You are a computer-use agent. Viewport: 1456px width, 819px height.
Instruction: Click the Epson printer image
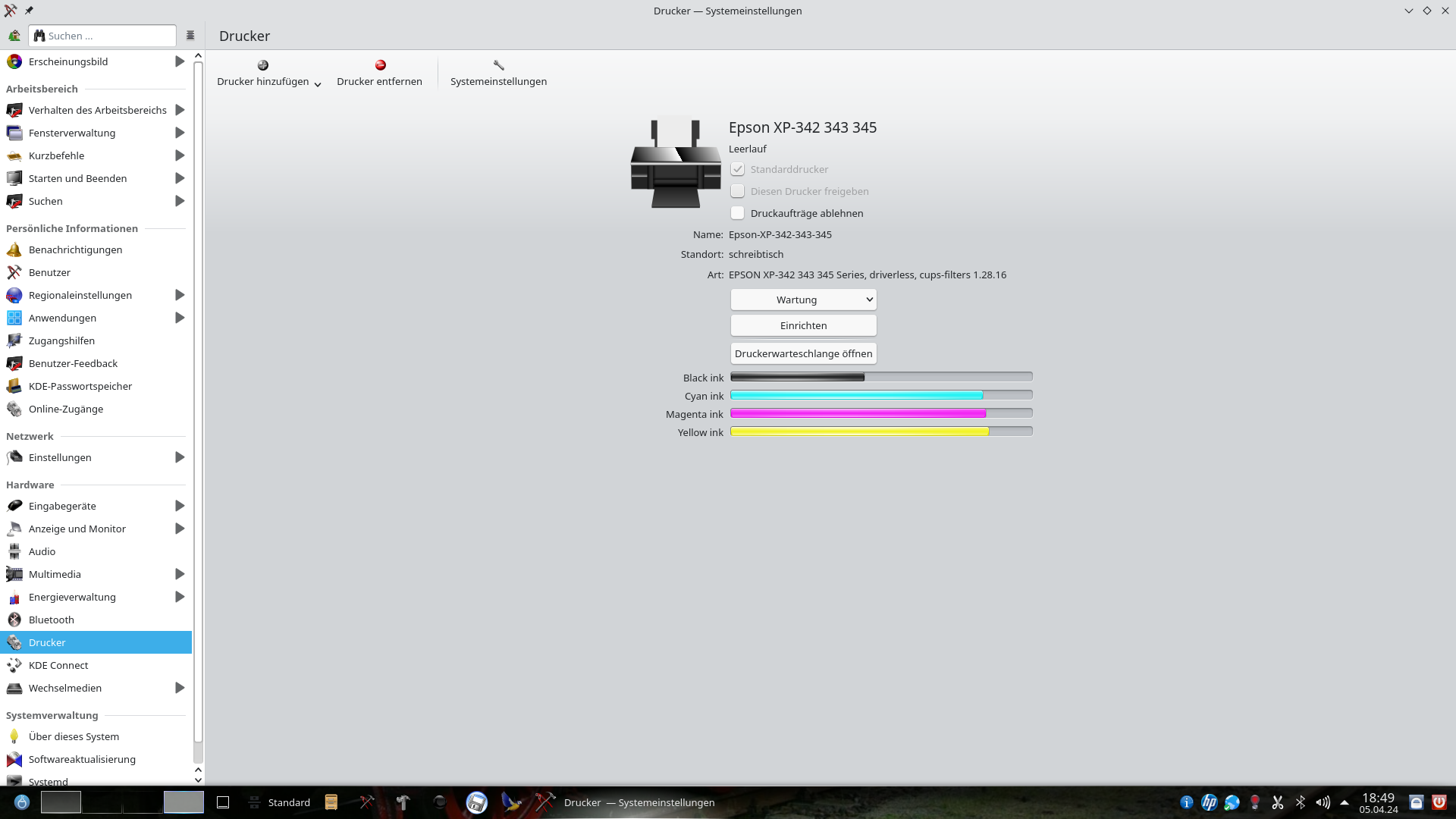pyautogui.click(x=676, y=162)
